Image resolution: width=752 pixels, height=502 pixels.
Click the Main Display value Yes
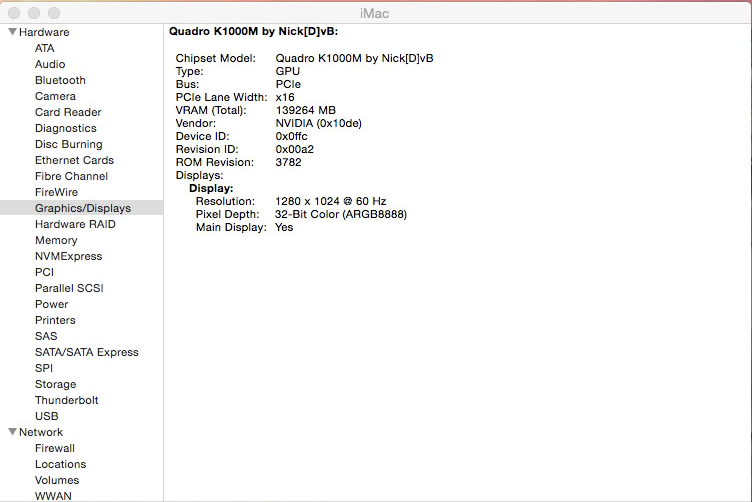point(284,227)
